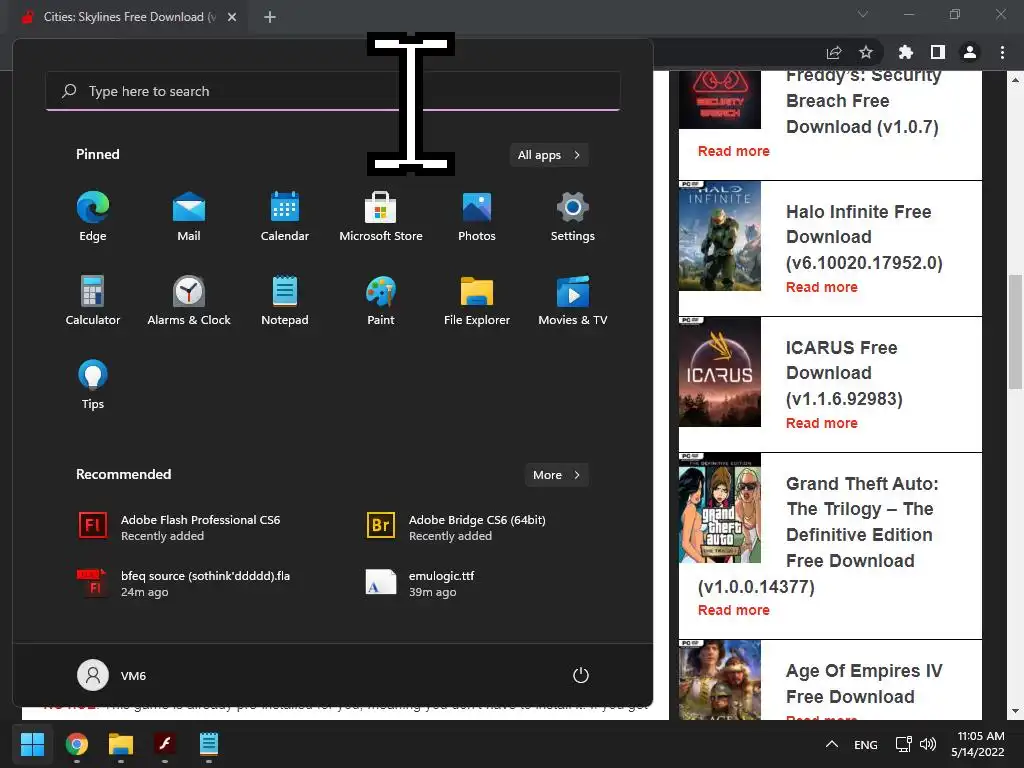
Task: Open the VM6 user account menu
Action: coord(112,675)
